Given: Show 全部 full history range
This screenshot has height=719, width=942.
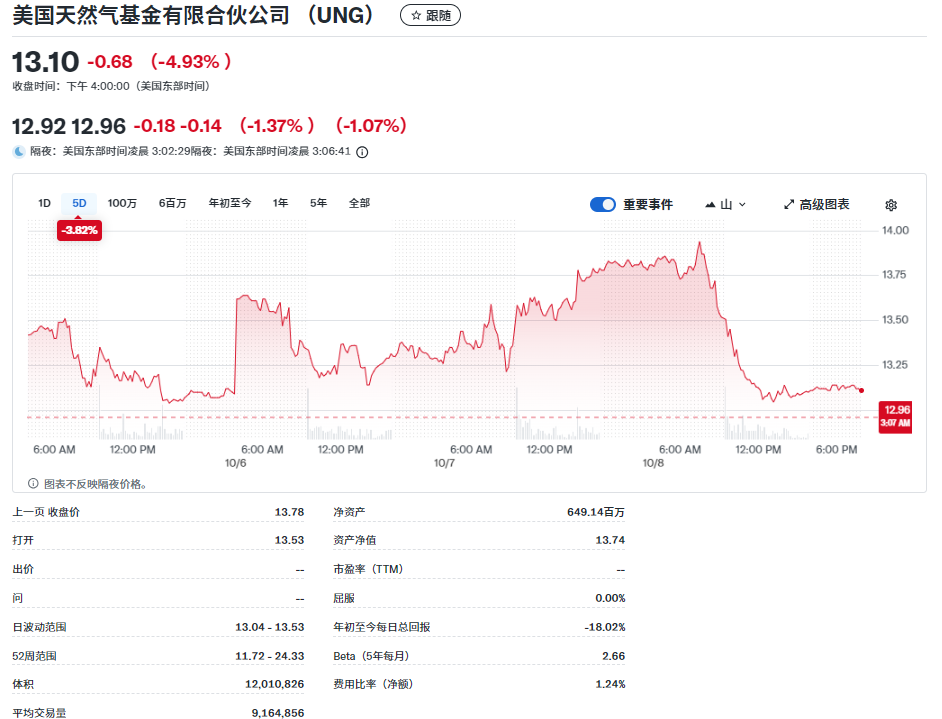Looking at the screenshot, I should (x=359, y=203).
